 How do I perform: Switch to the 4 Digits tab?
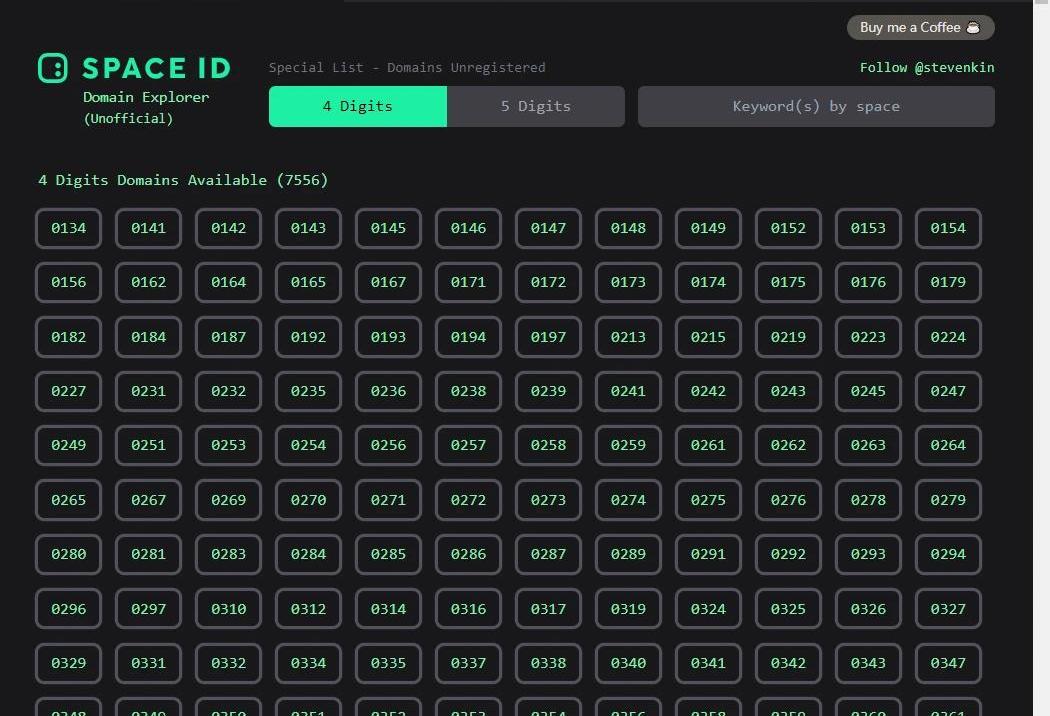tap(357, 106)
